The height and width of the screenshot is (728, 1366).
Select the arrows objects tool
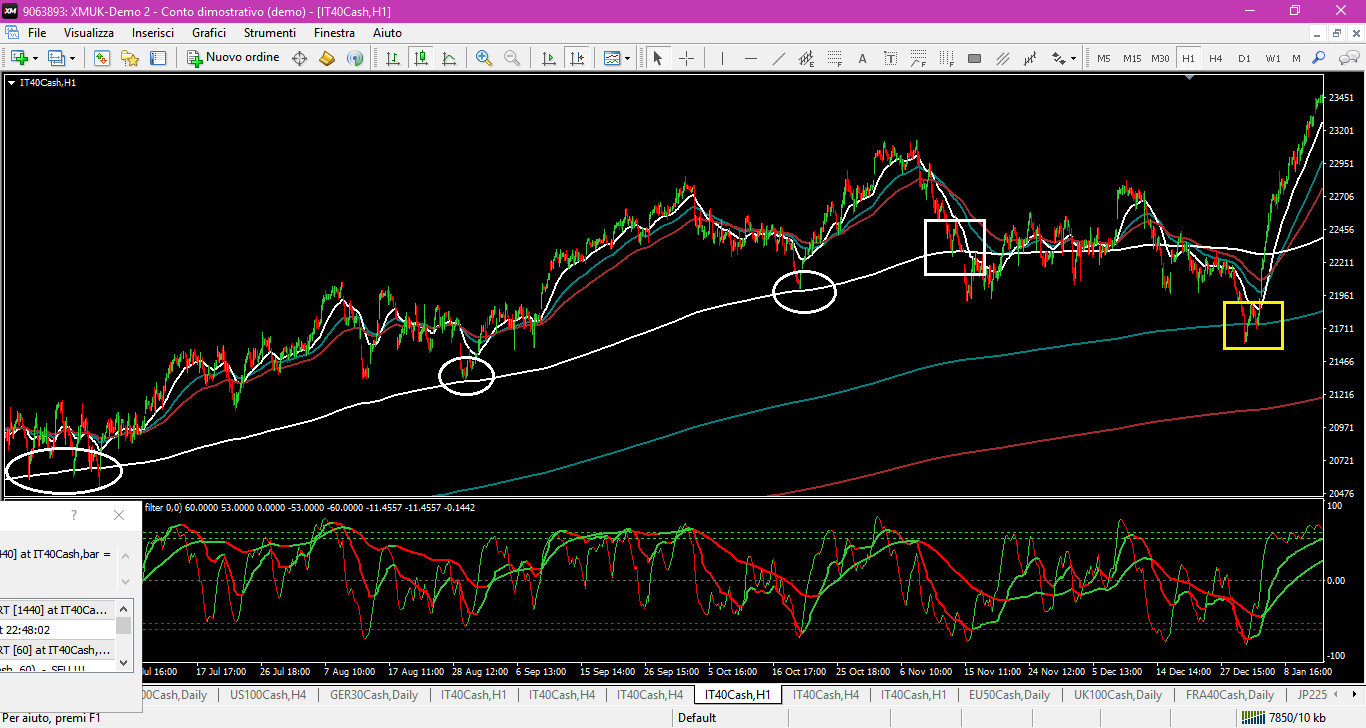click(1058, 58)
